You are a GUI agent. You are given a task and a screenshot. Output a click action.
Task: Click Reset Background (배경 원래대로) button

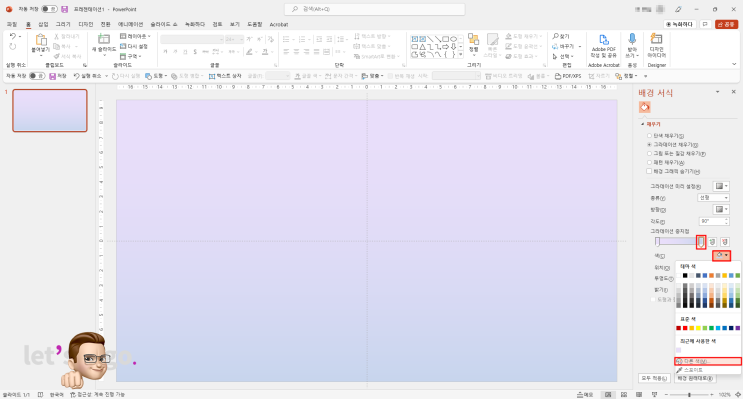[695, 378]
